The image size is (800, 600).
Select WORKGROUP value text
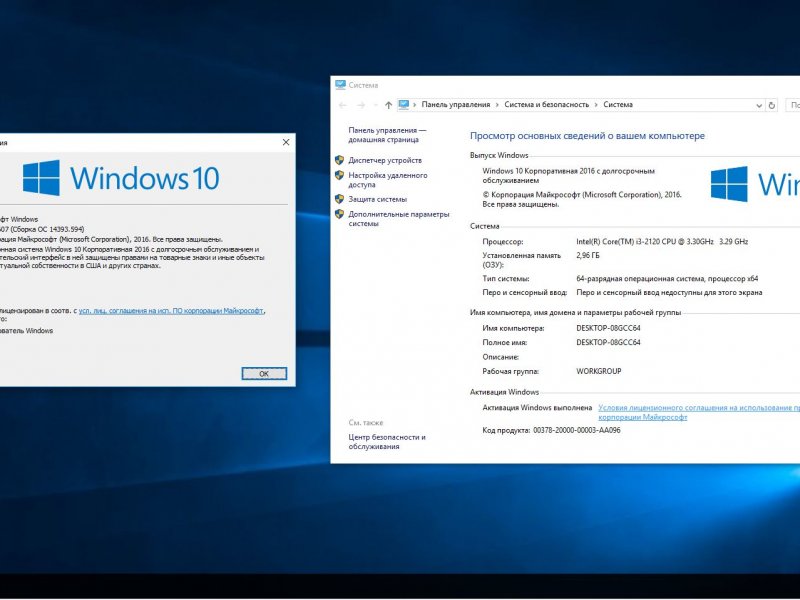tap(598, 371)
